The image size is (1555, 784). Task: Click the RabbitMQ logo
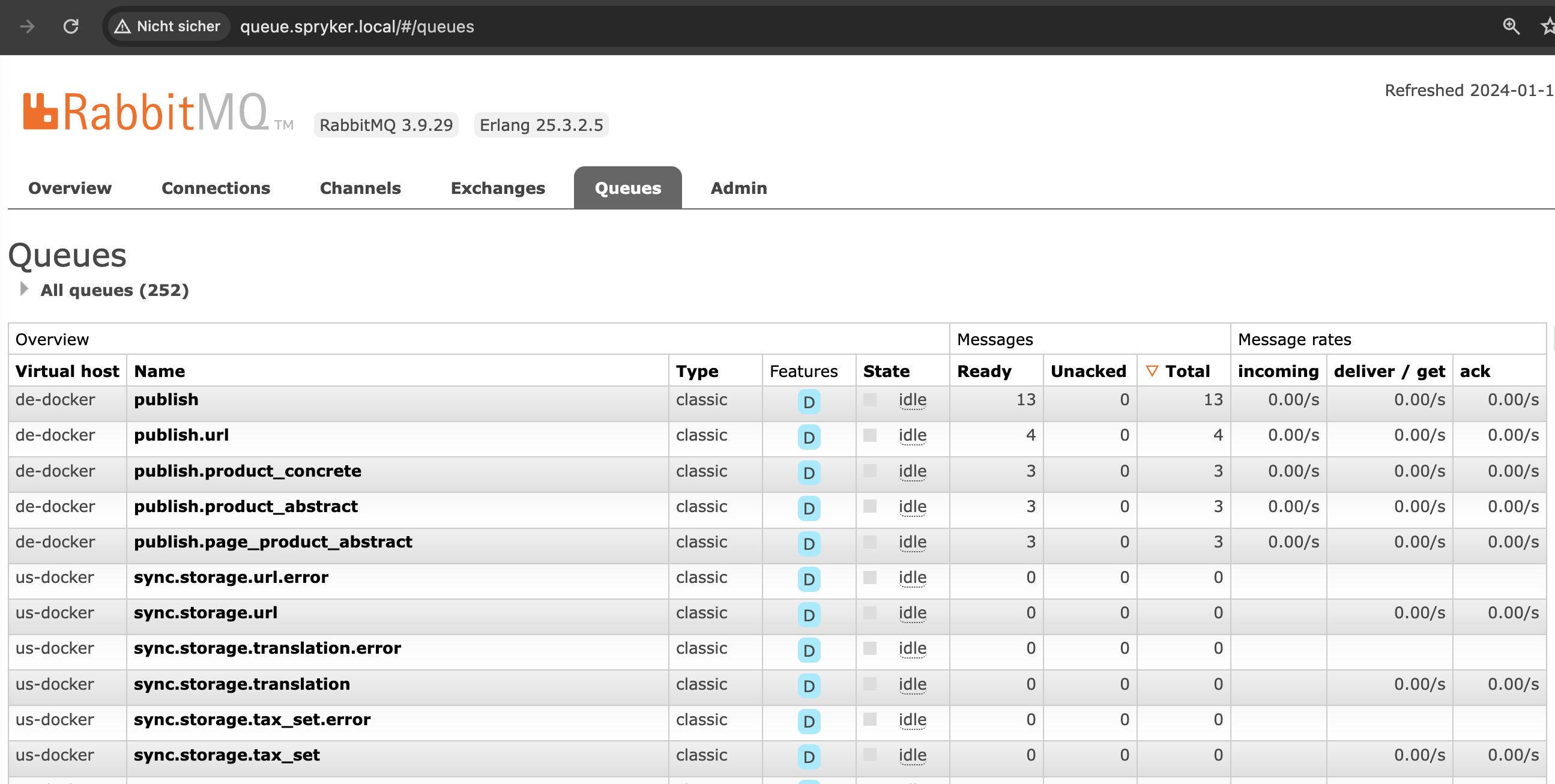point(158,112)
